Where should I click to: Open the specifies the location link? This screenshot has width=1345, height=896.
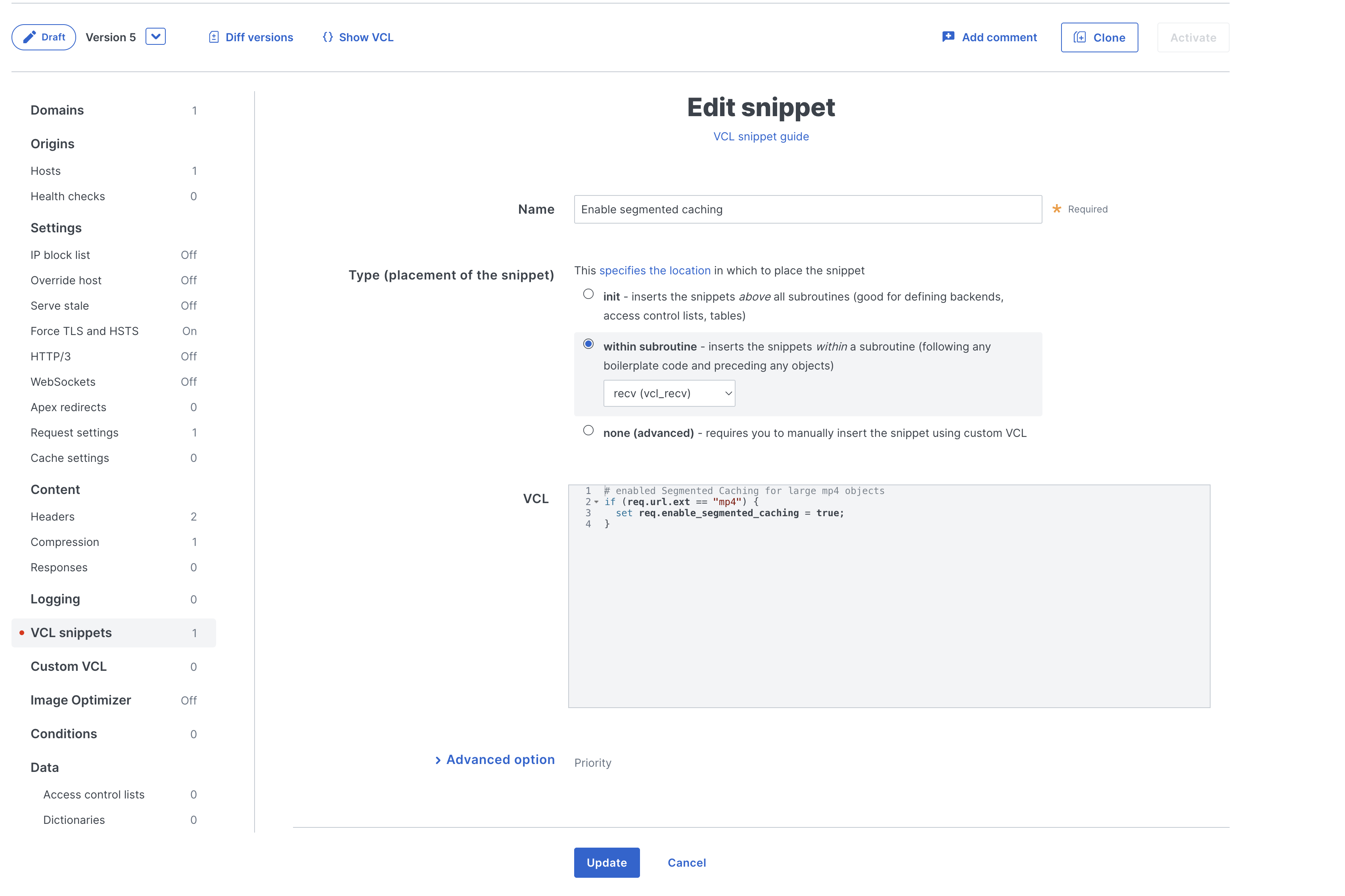point(654,270)
